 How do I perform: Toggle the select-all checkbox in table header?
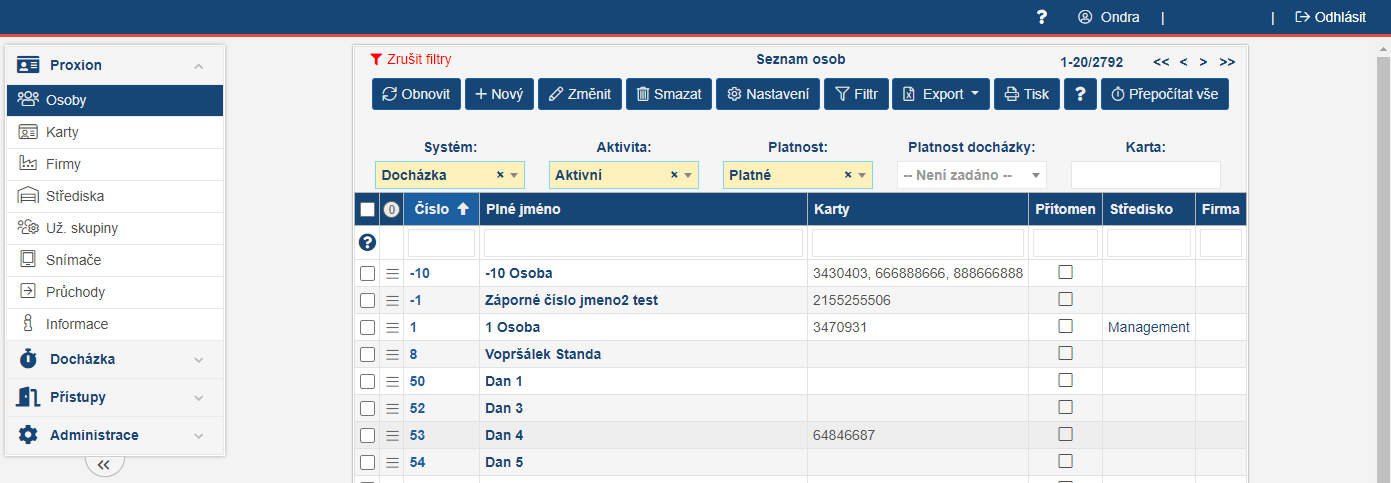click(367, 210)
